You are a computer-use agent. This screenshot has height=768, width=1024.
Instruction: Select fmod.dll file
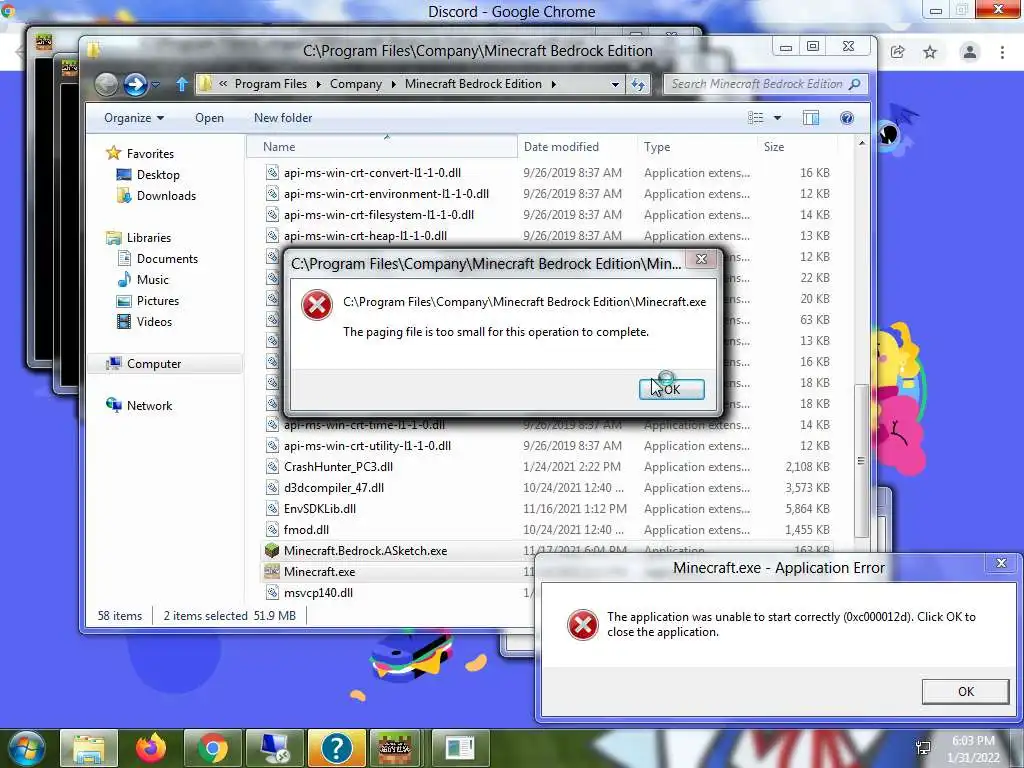(x=306, y=529)
